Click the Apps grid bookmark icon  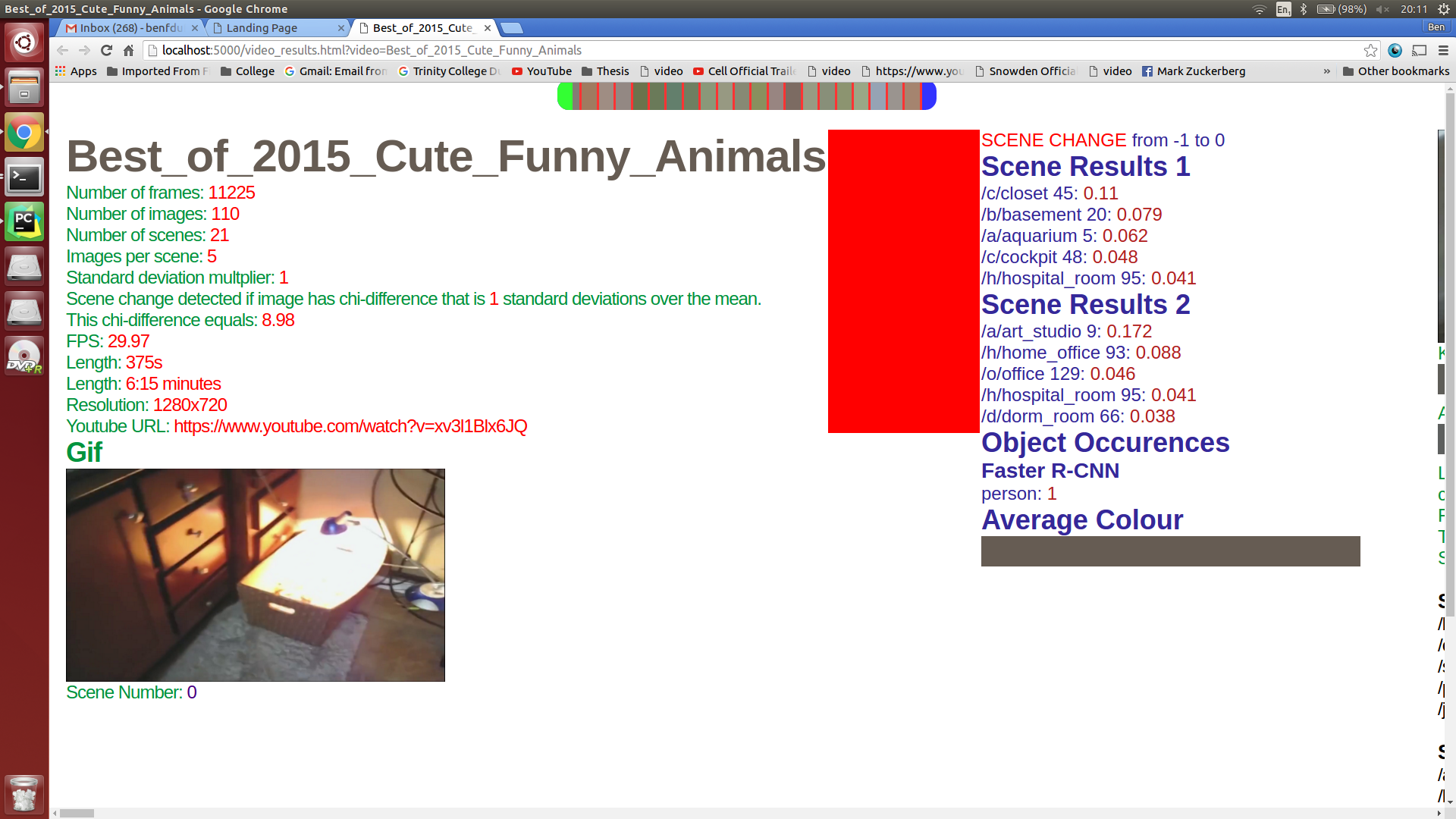pyautogui.click(x=61, y=71)
